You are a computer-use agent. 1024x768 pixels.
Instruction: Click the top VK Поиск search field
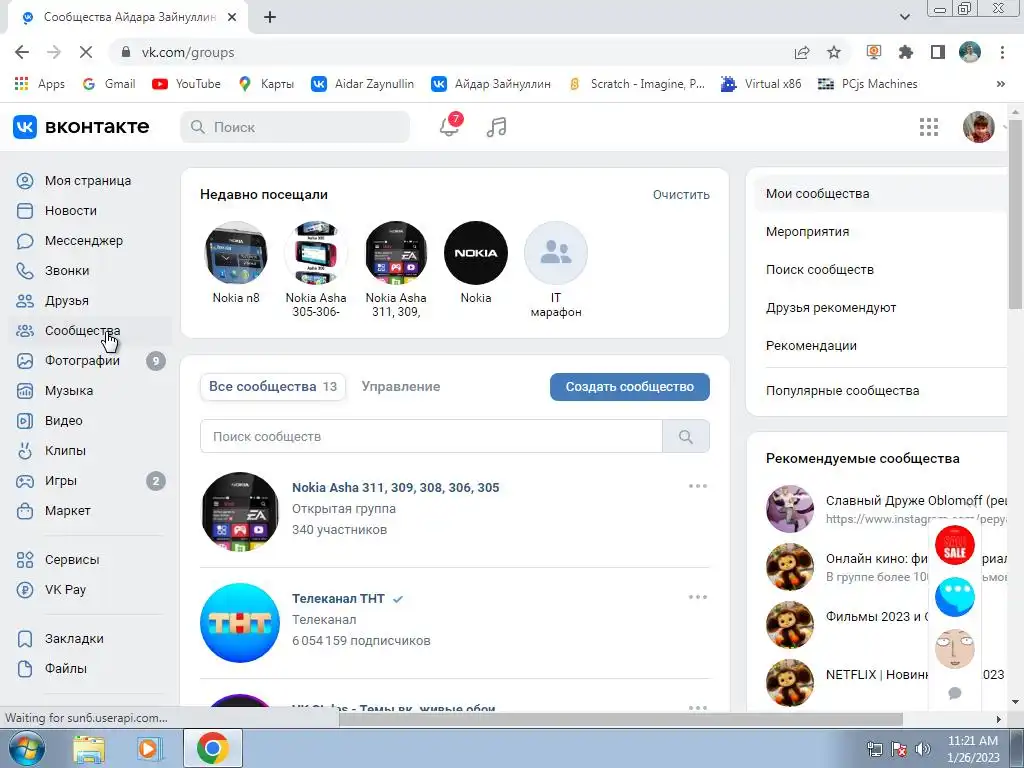point(295,127)
